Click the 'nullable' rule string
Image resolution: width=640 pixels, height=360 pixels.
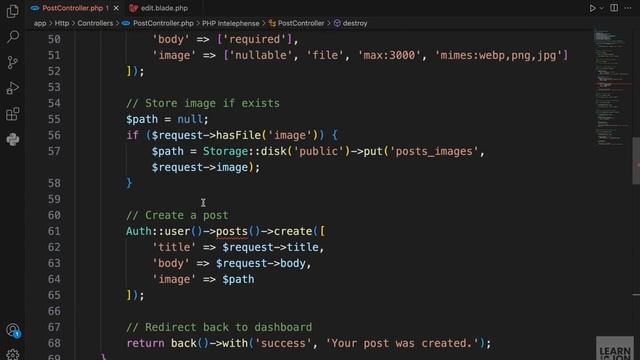pyautogui.click(x=261, y=55)
